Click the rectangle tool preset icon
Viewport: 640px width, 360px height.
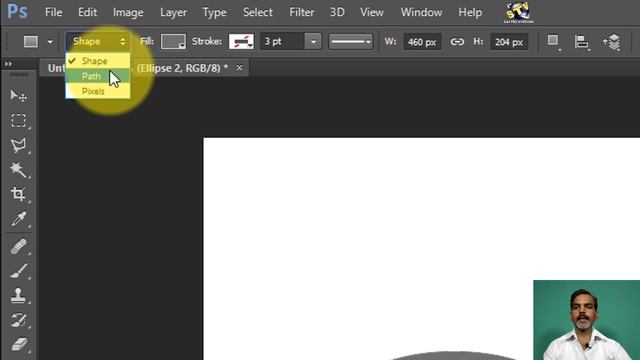31,41
